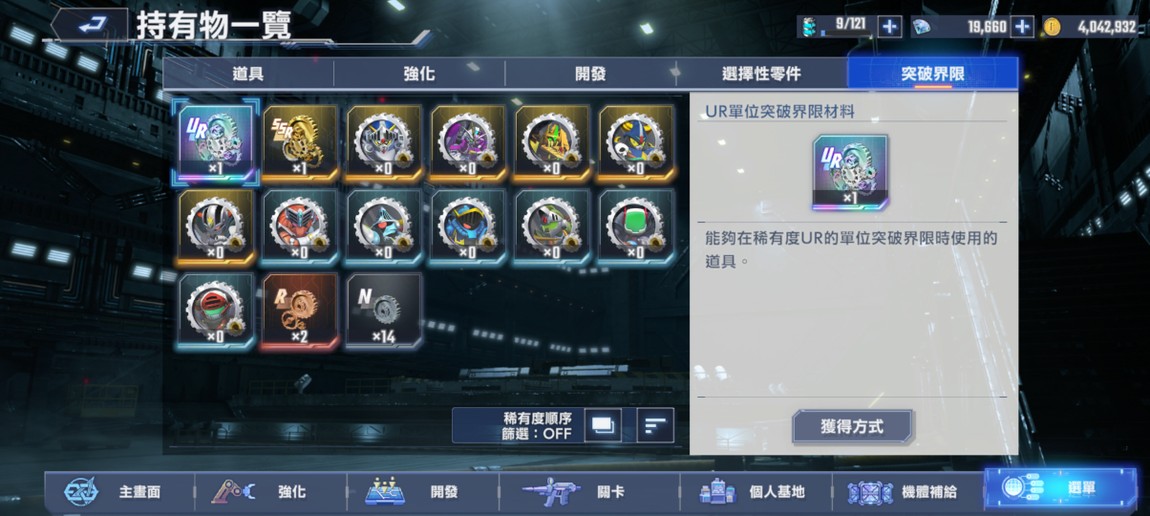Select the UR gear item in grid
Image resolution: width=1150 pixels, height=516 pixels.
click(215, 142)
